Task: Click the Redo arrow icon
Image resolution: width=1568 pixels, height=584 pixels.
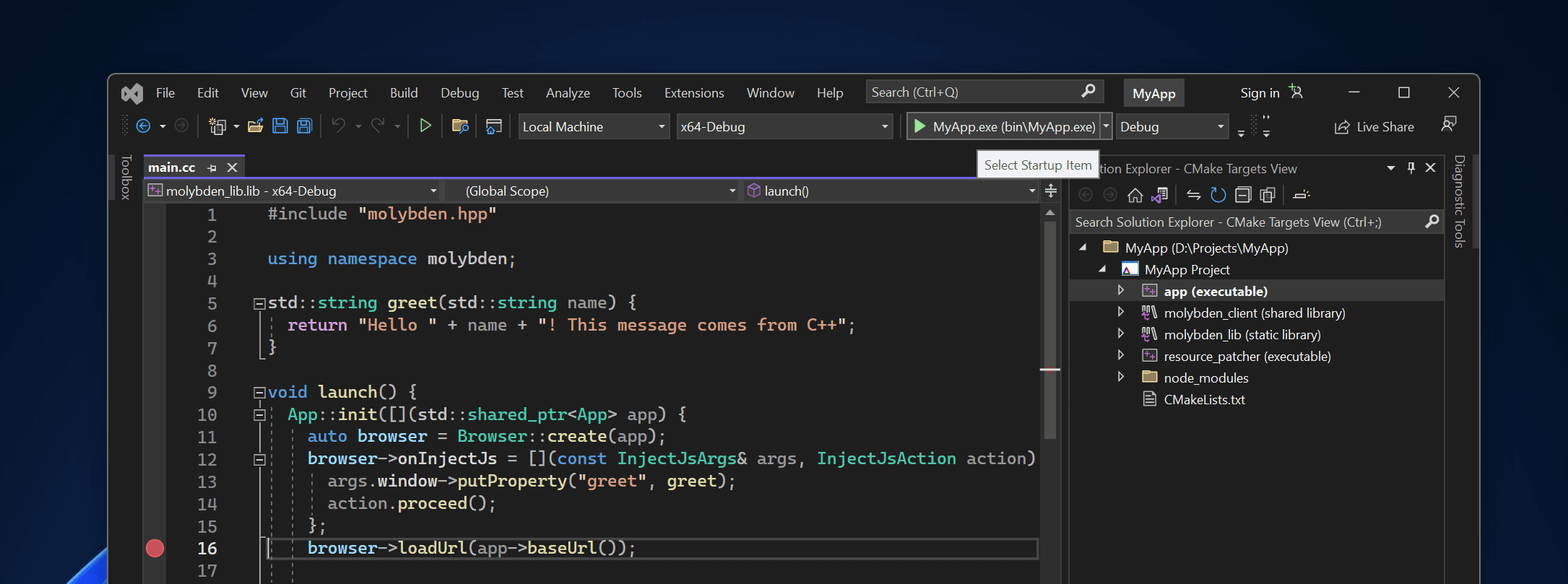Action: pyautogui.click(x=378, y=126)
